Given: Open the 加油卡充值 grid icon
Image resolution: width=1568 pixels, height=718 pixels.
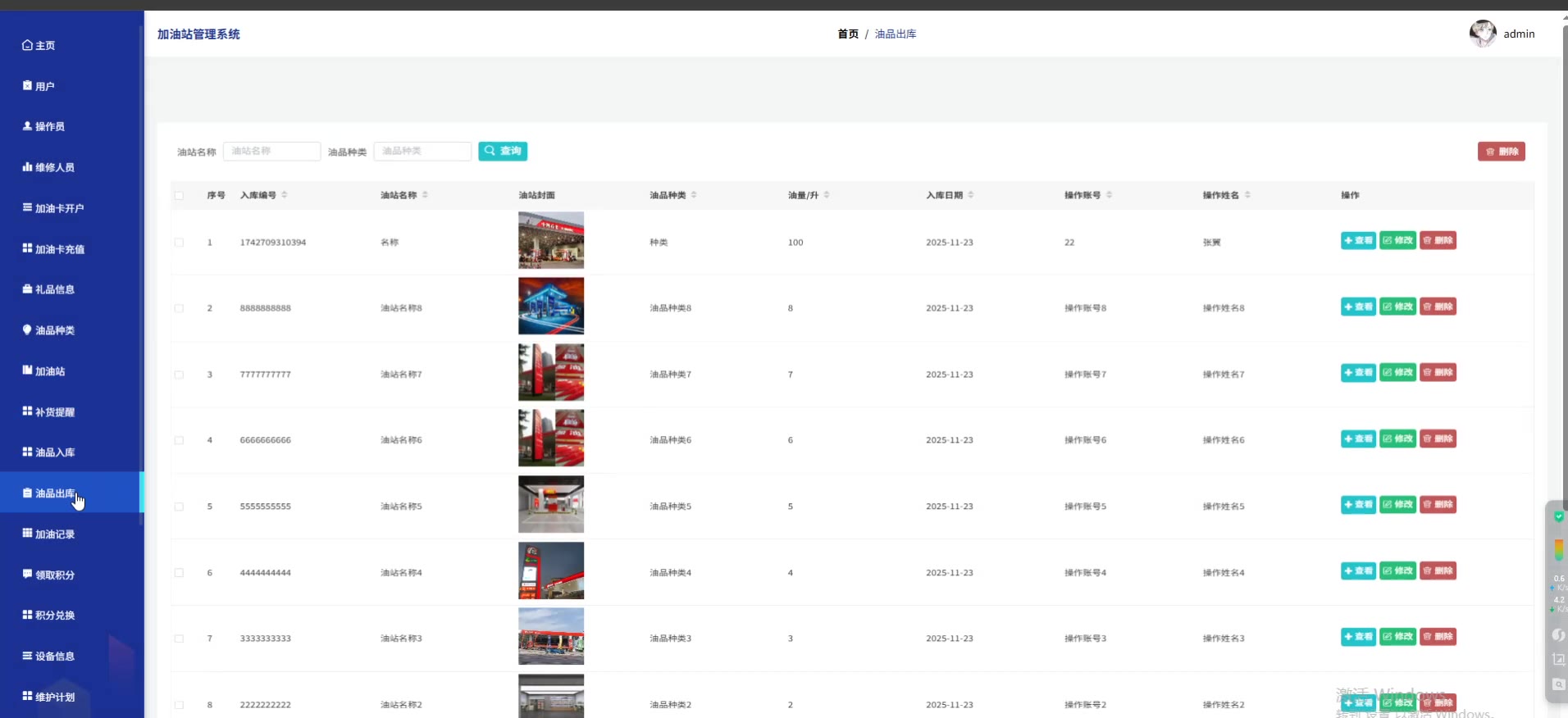Looking at the screenshot, I should (x=27, y=248).
